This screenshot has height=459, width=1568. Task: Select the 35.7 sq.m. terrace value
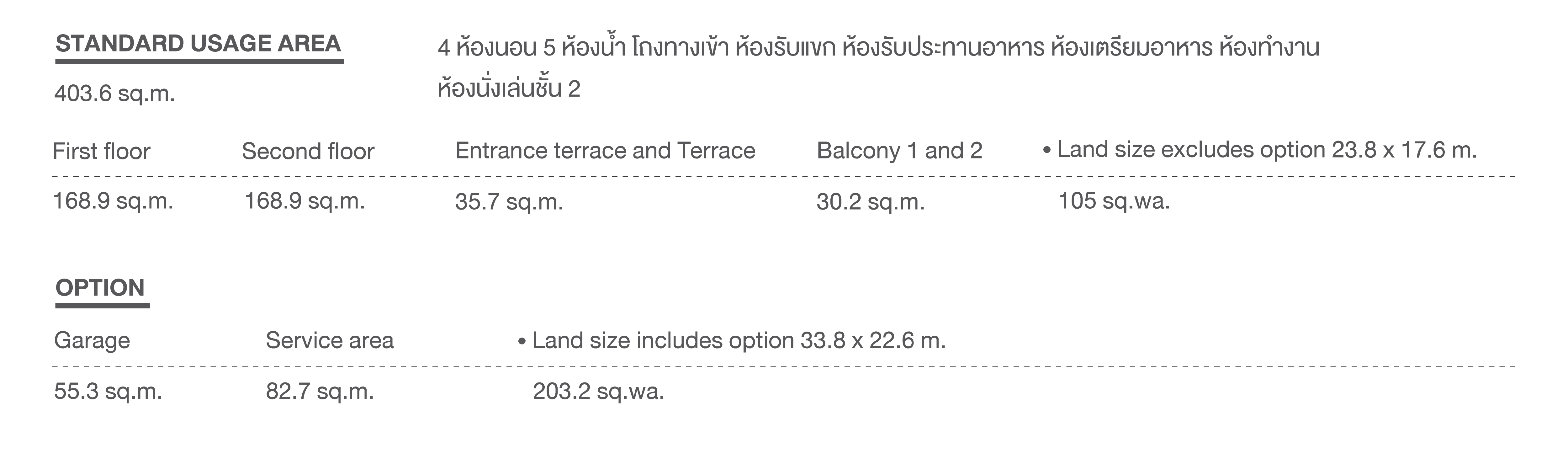click(x=509, y=201)
